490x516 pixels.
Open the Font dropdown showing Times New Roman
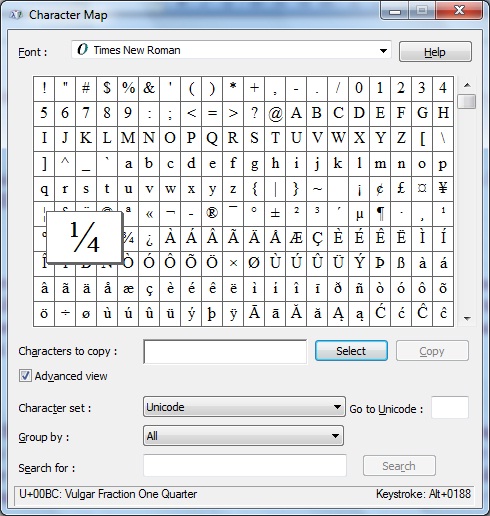(231, 50)
